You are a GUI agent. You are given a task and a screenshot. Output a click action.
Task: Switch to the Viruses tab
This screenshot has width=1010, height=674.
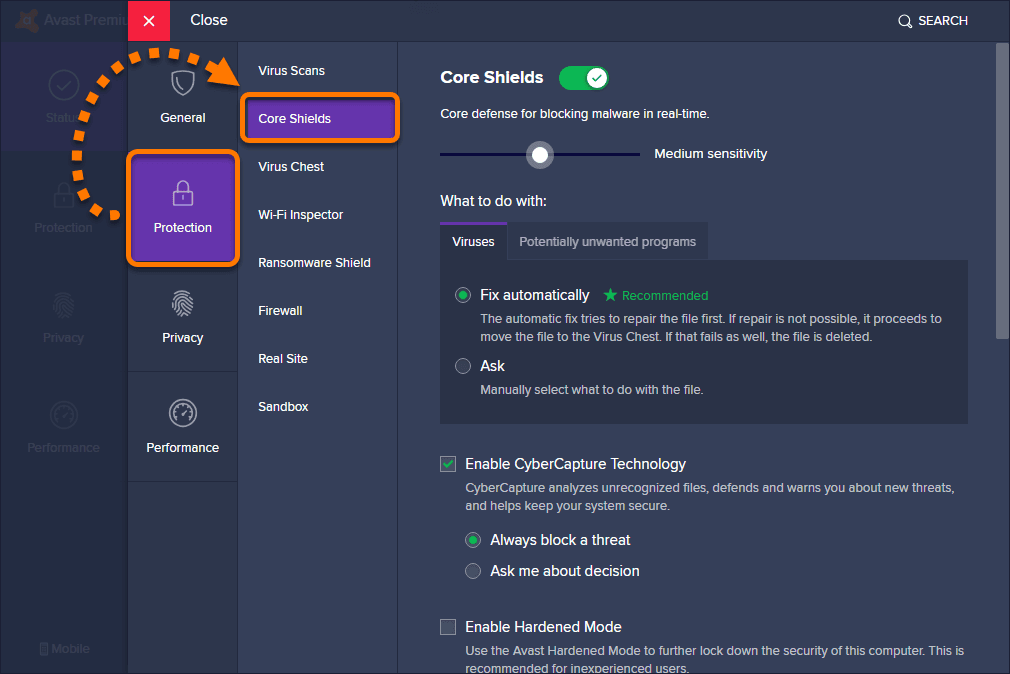[x=473, y=242]
